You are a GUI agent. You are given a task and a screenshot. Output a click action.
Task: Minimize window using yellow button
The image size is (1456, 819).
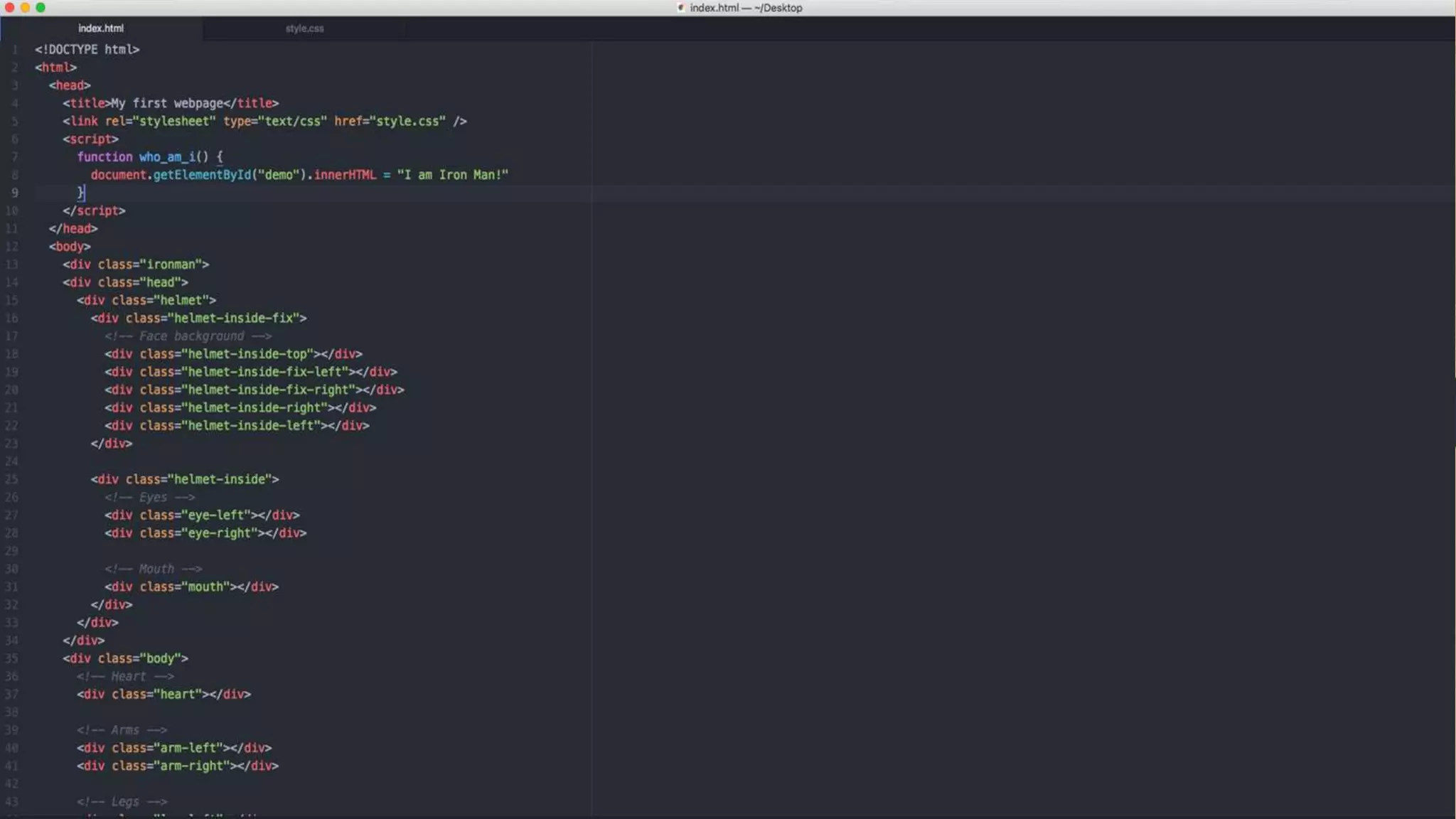point(25,8)
